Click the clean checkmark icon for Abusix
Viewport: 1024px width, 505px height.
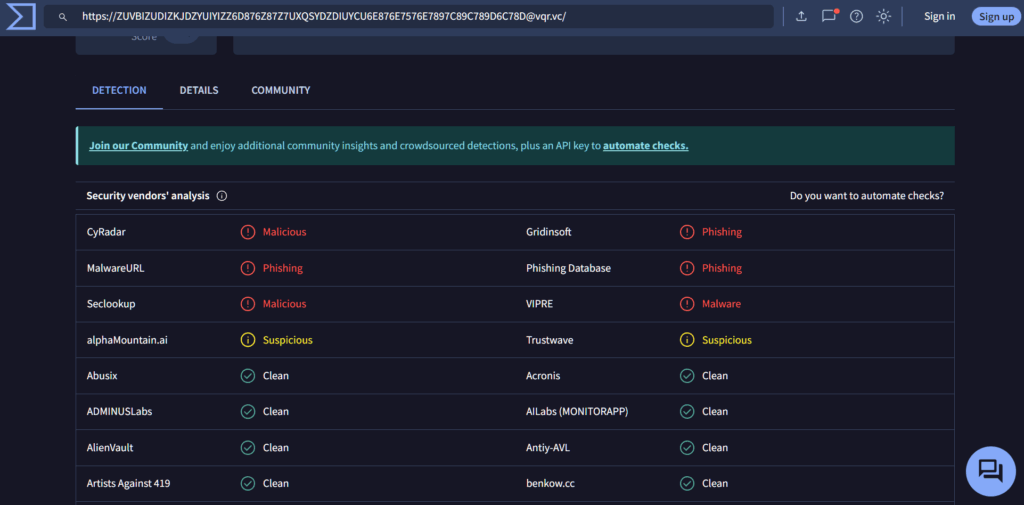pyautogui.click(x=248, y=376)
